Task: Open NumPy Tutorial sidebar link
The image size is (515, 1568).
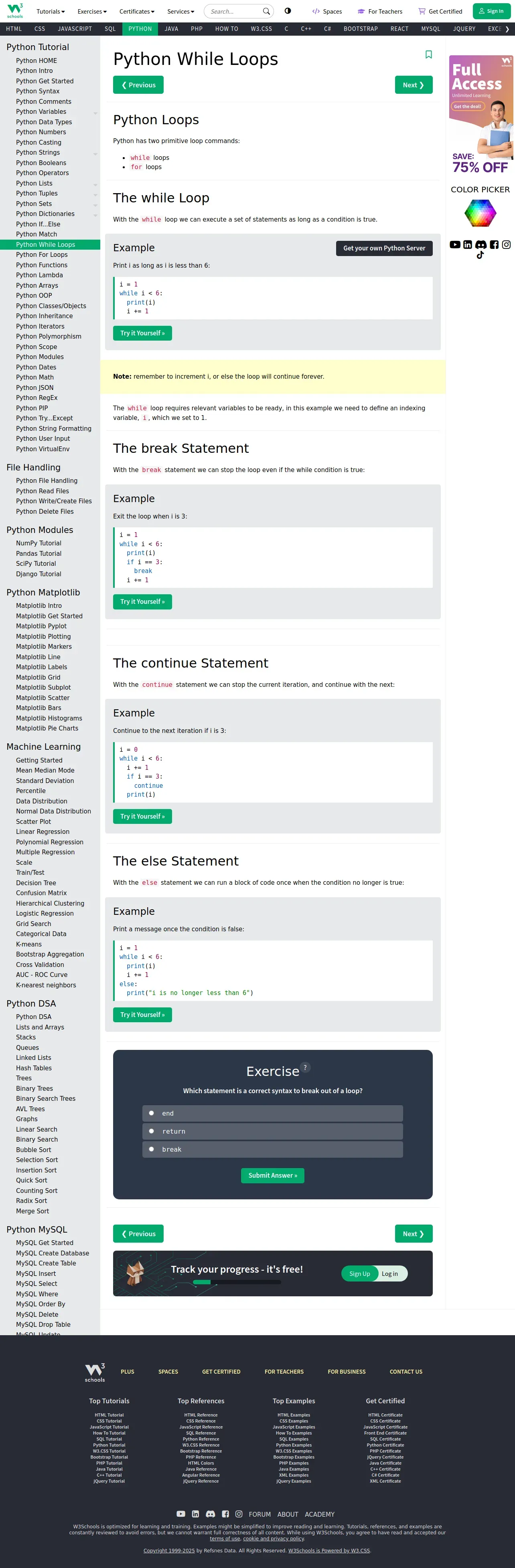Action: (39, 543)
